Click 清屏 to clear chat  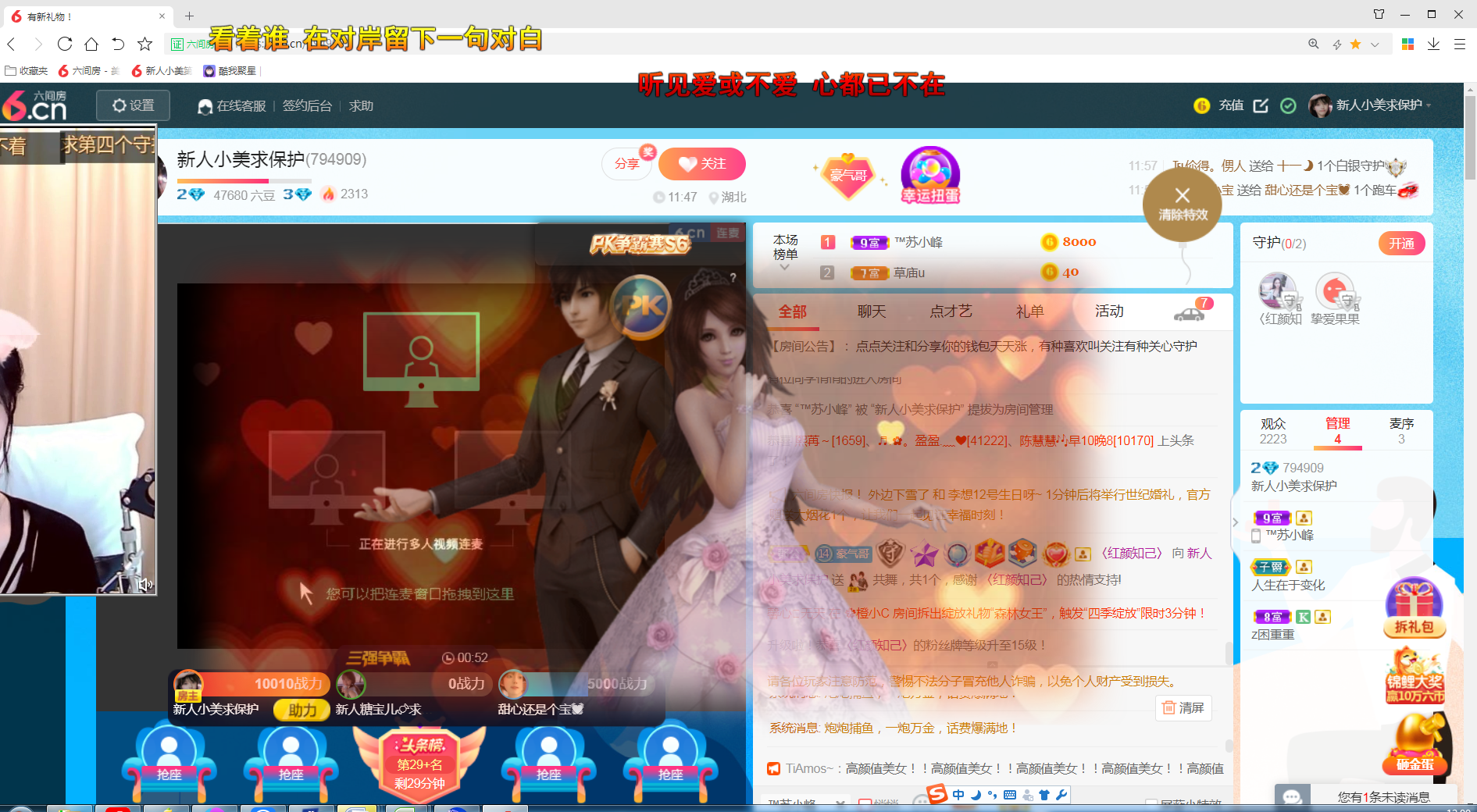pos(1183,707)
